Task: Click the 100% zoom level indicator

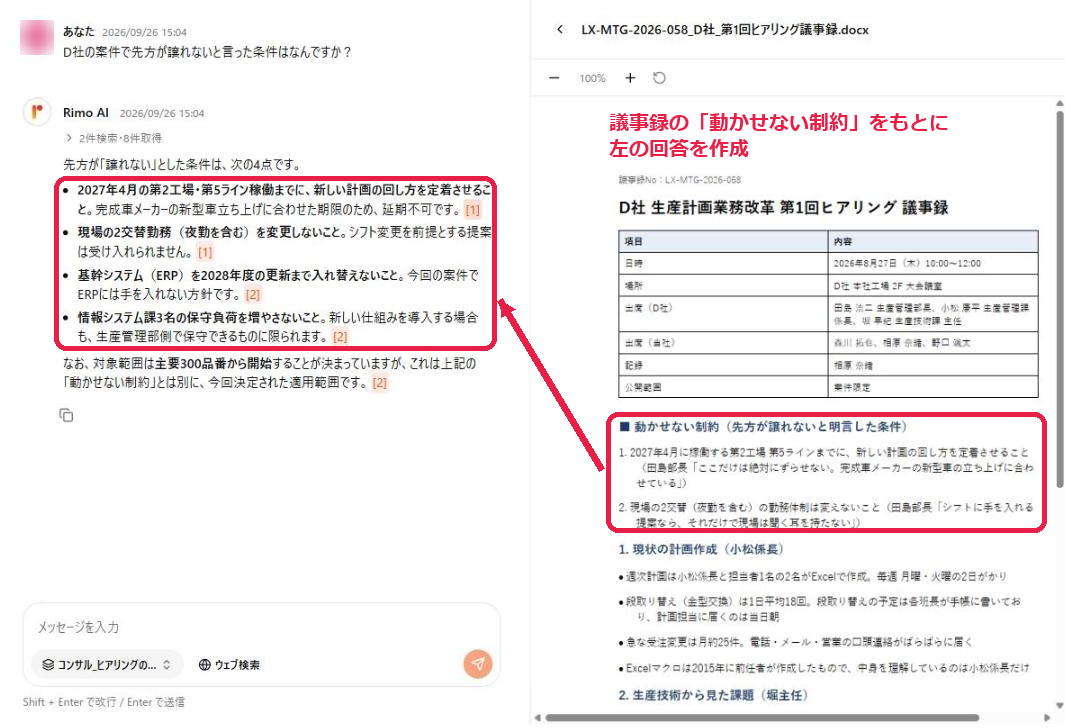Action: (592, 78)
